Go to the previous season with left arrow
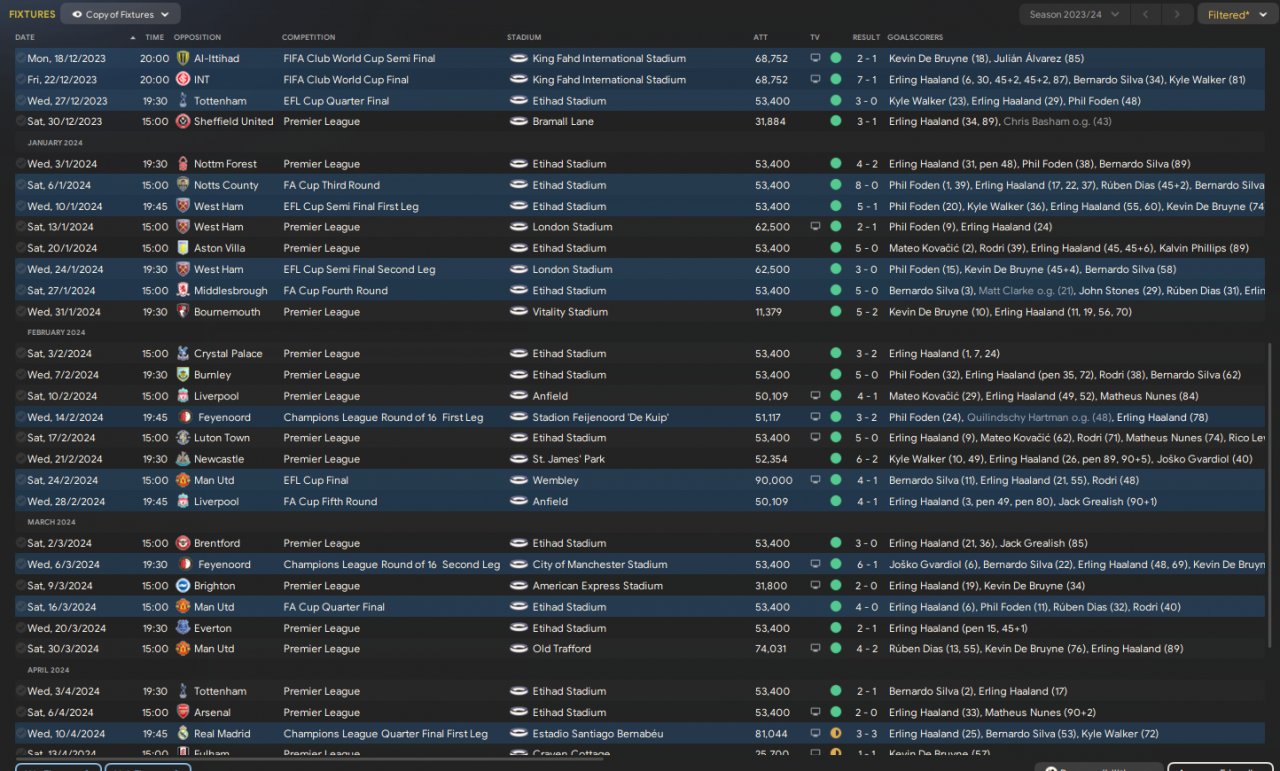The image size is (1280, 771). coord(1147,15)
